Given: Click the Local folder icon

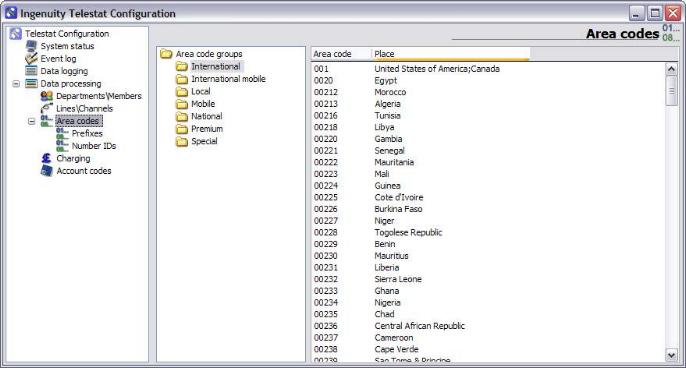Looking at the screenshot, I should [182, 91].
